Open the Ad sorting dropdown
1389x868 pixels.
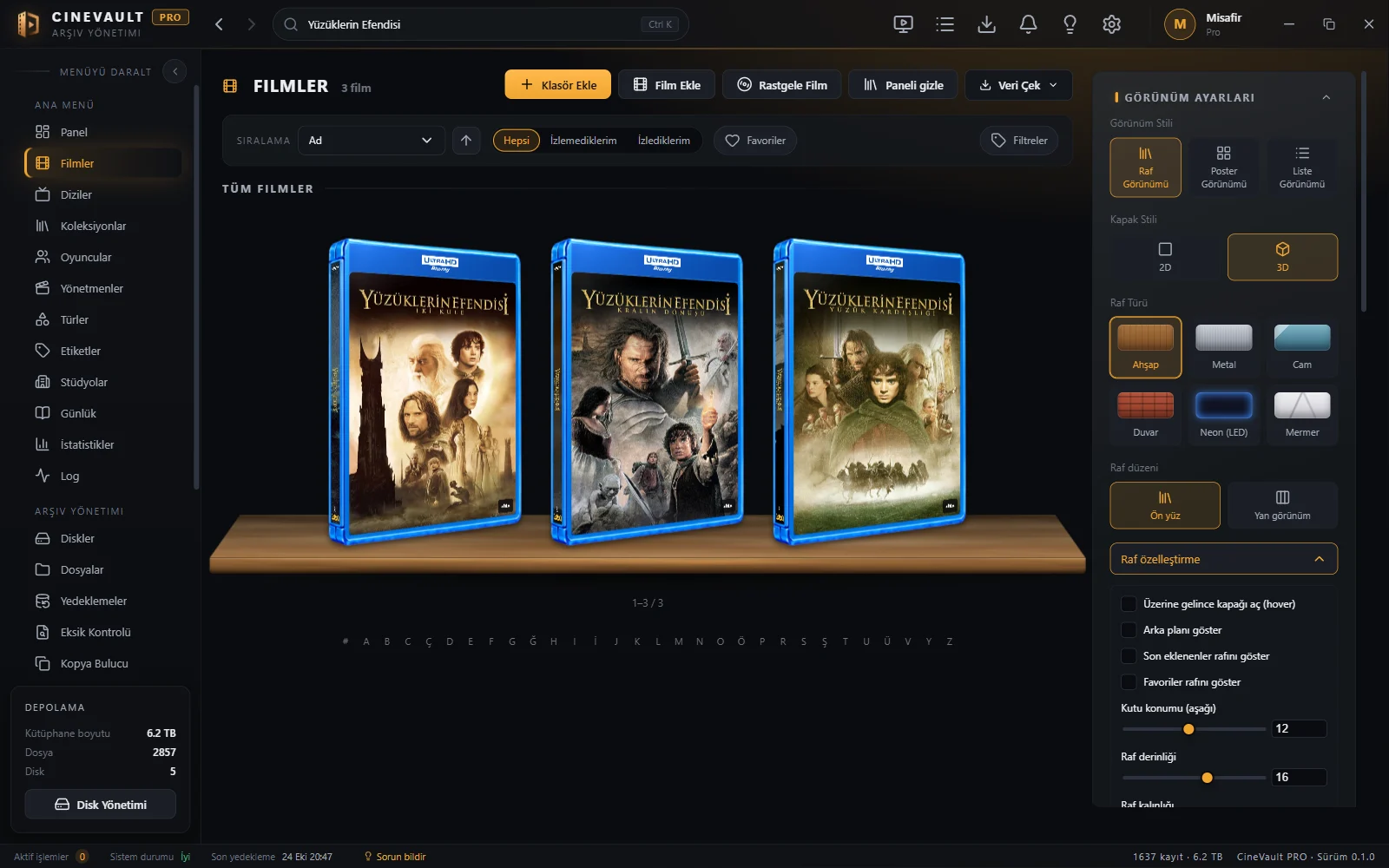pyautogui.click(x=371, y=141)
